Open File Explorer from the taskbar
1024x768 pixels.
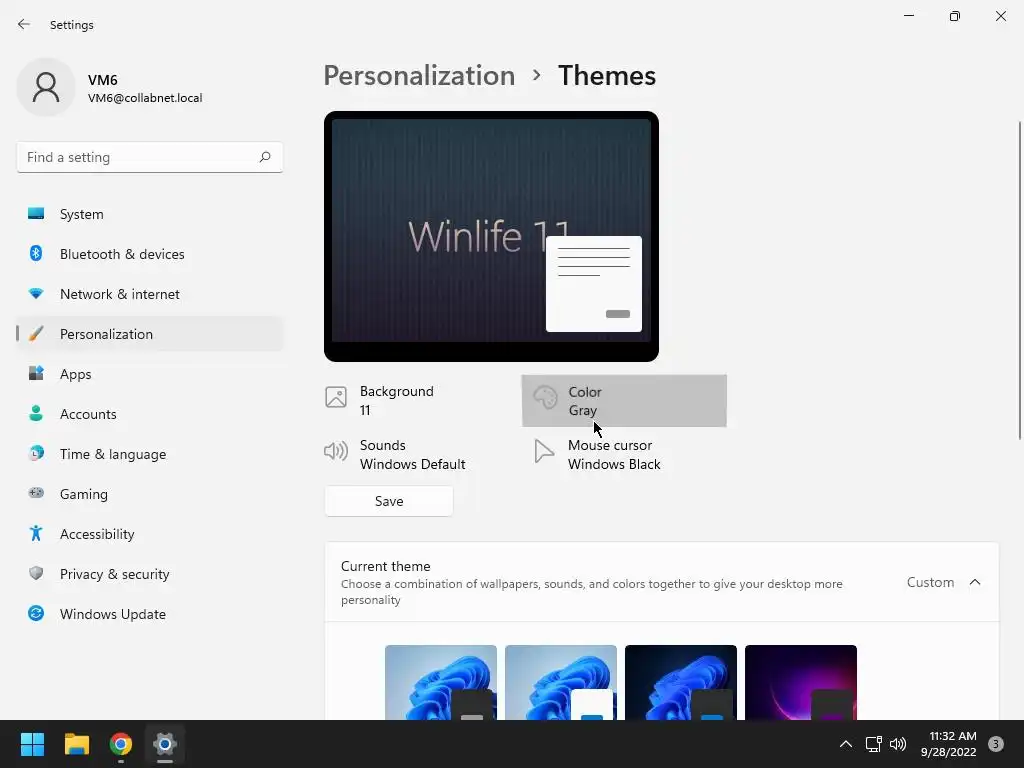click(x=76, y=744)
